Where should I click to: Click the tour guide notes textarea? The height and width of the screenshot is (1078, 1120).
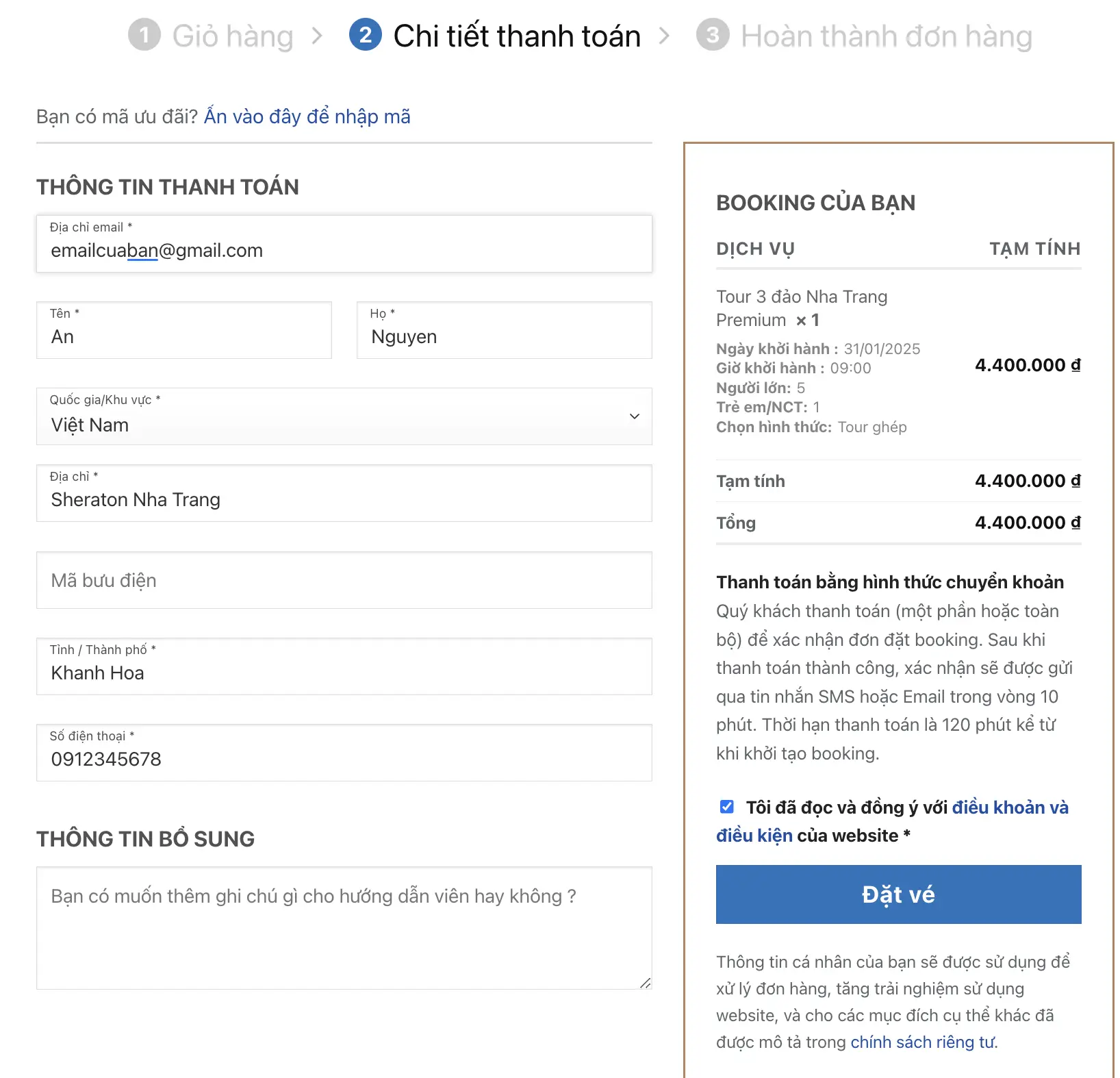344,928
